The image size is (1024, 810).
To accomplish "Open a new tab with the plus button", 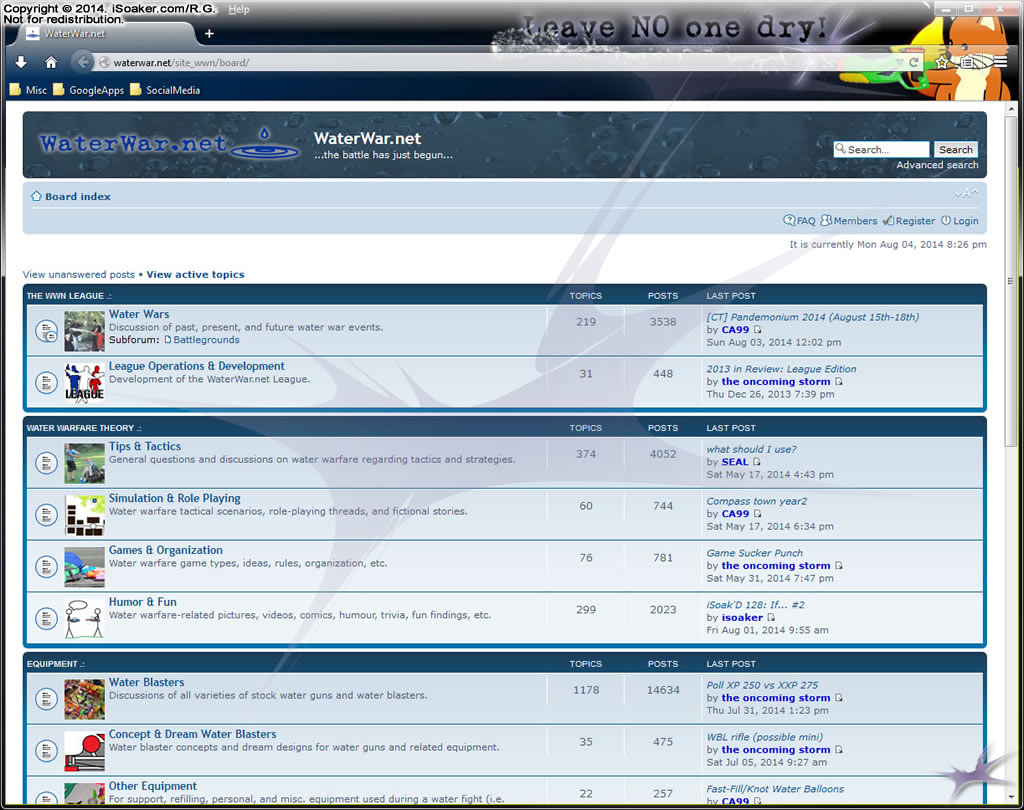I will 209,33.
